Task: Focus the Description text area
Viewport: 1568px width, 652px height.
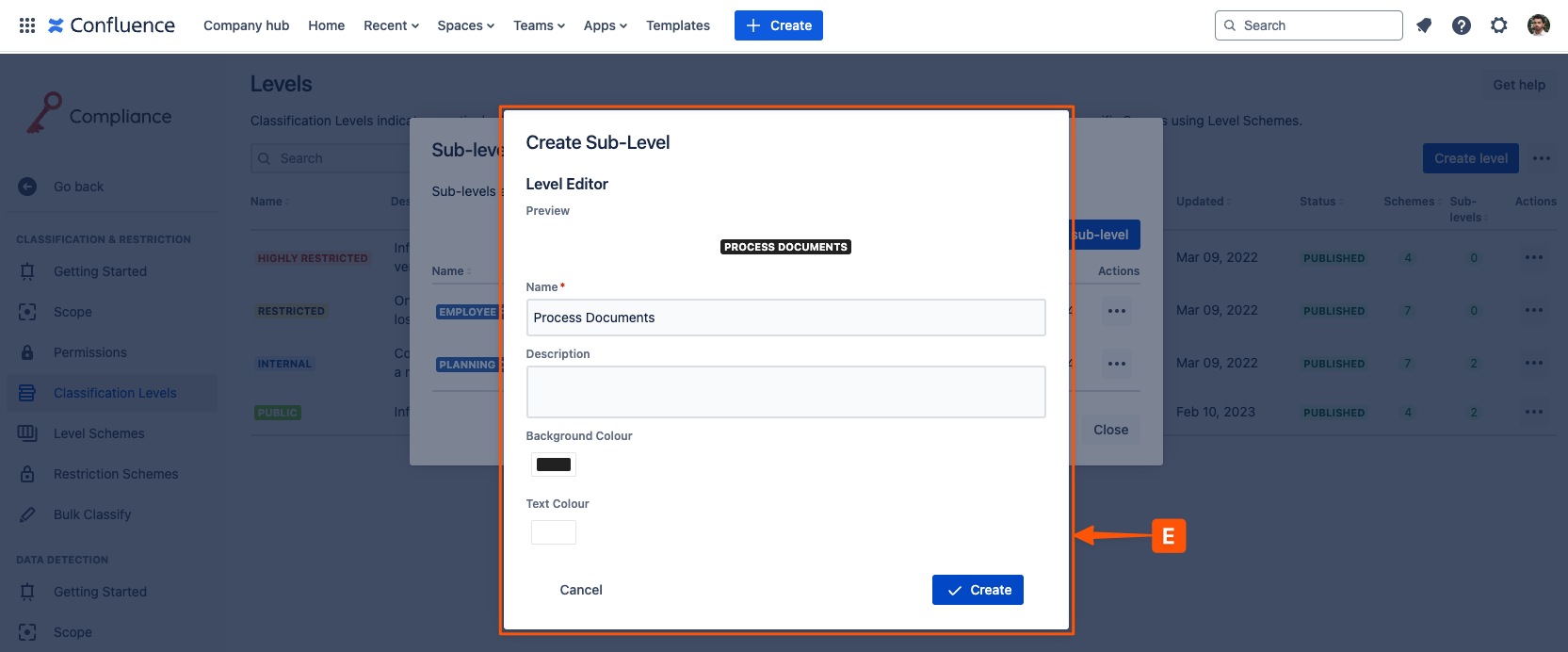Action: point(785,391)
